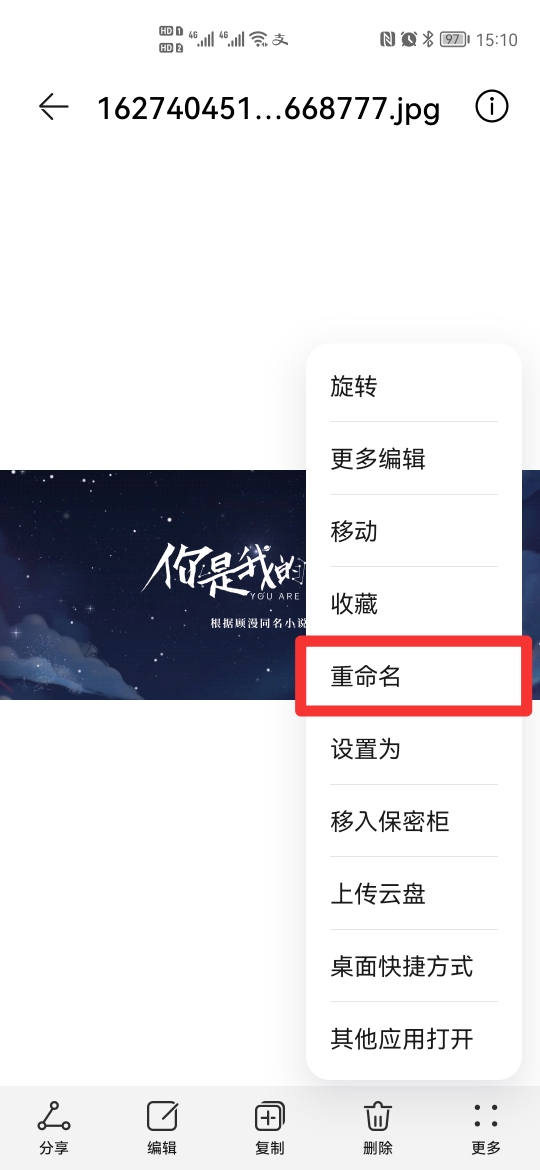Select 其他应用打开 menu entry
Viewport: 540px width, 1170px height.
tap(414, 1039)
